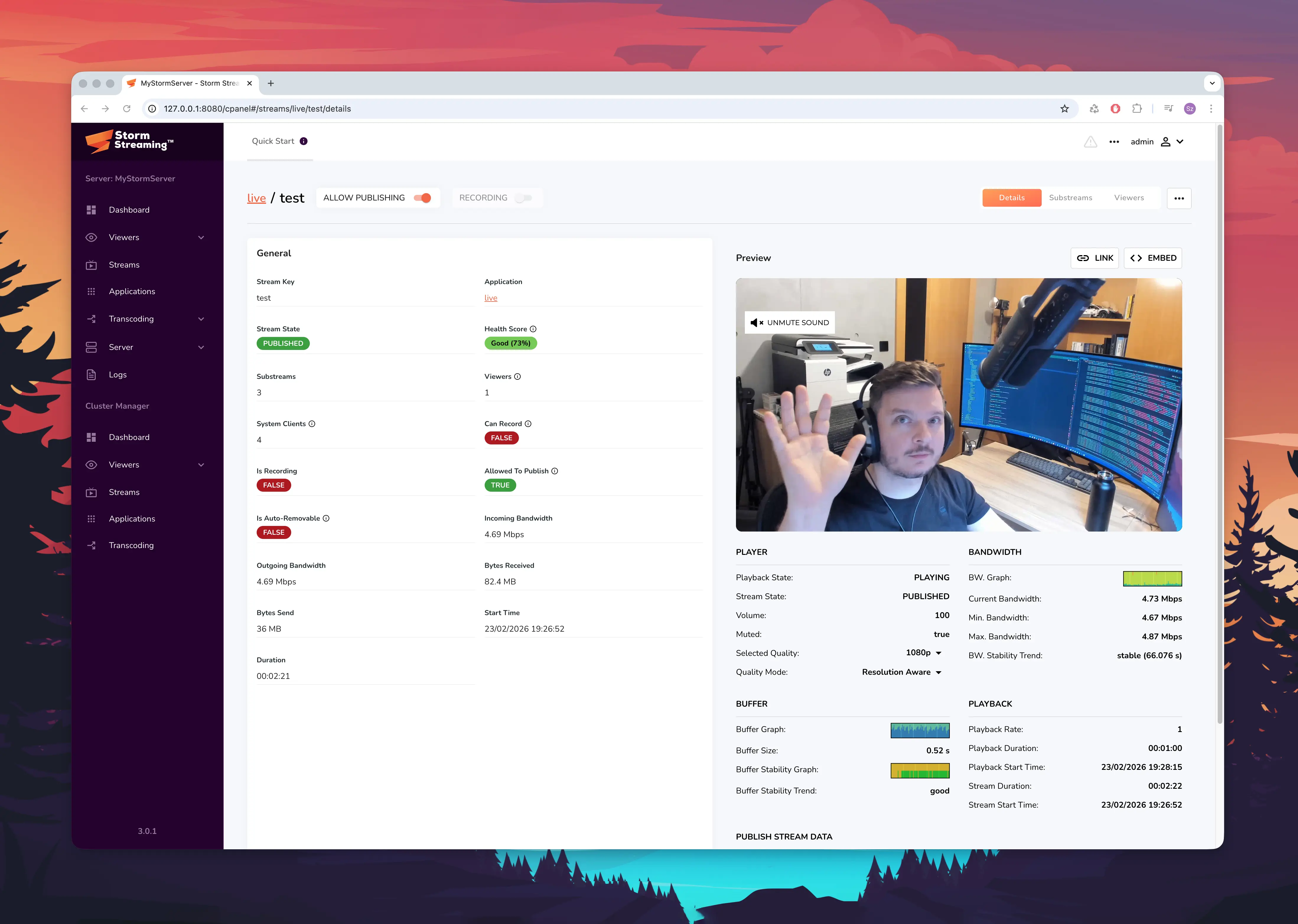Bookmark page with the star icon

(x=1064, y=109)
